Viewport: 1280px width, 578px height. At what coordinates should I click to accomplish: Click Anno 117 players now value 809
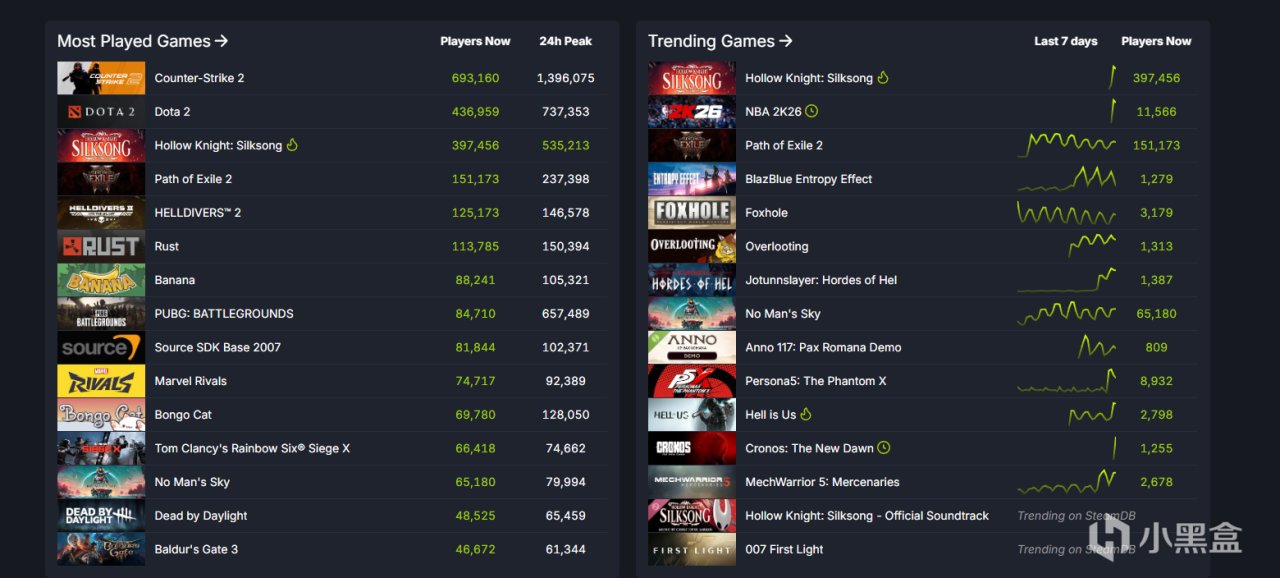[1156, 347]
